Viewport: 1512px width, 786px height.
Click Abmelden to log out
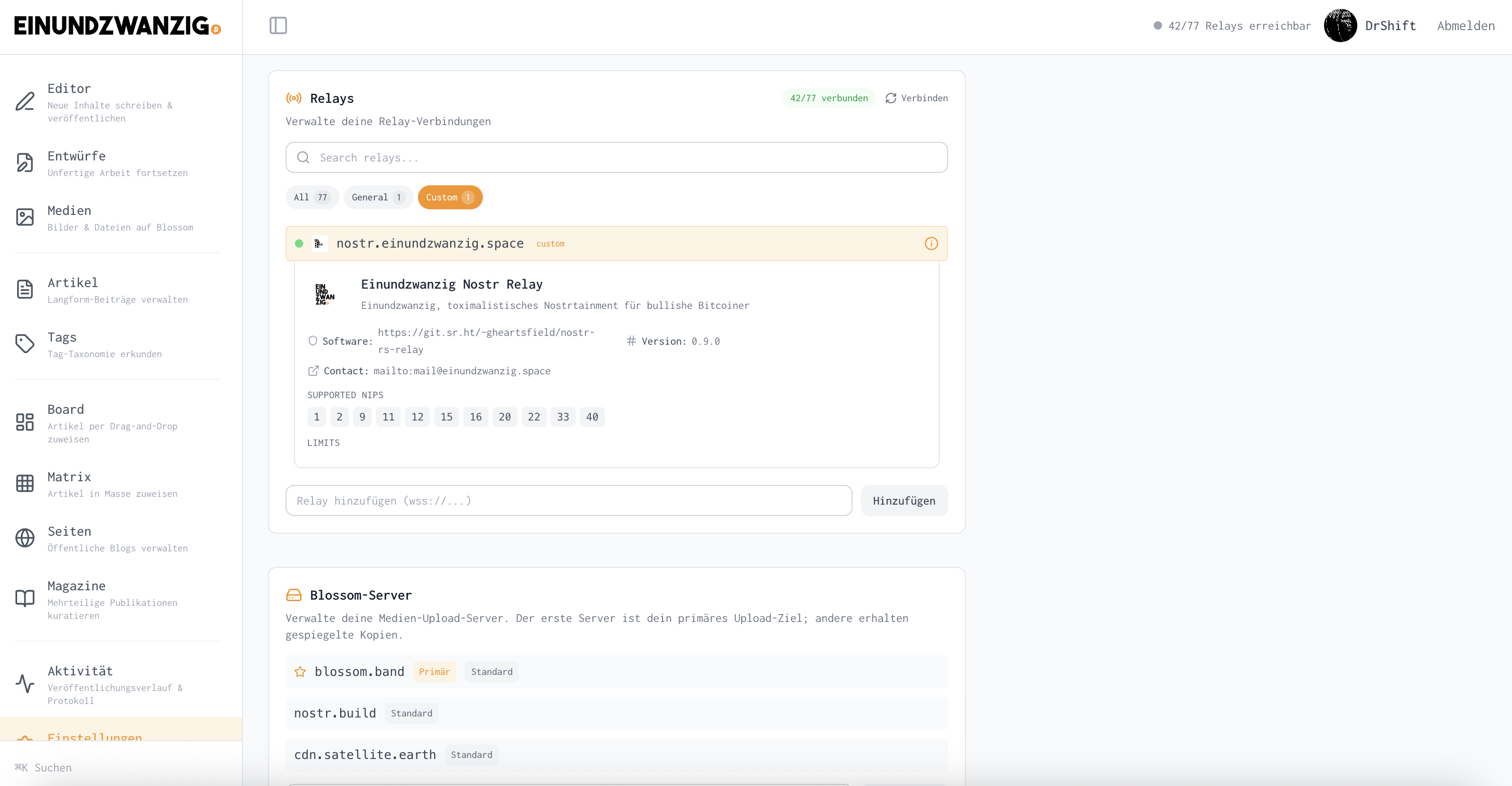click(1466, 26)
